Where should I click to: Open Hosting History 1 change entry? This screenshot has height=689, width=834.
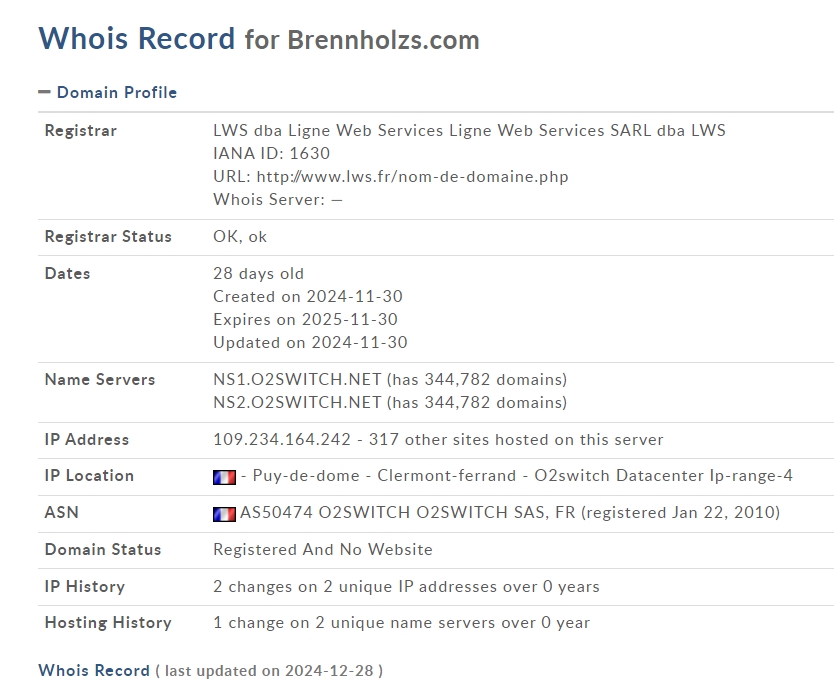click(x=402, y=622)
